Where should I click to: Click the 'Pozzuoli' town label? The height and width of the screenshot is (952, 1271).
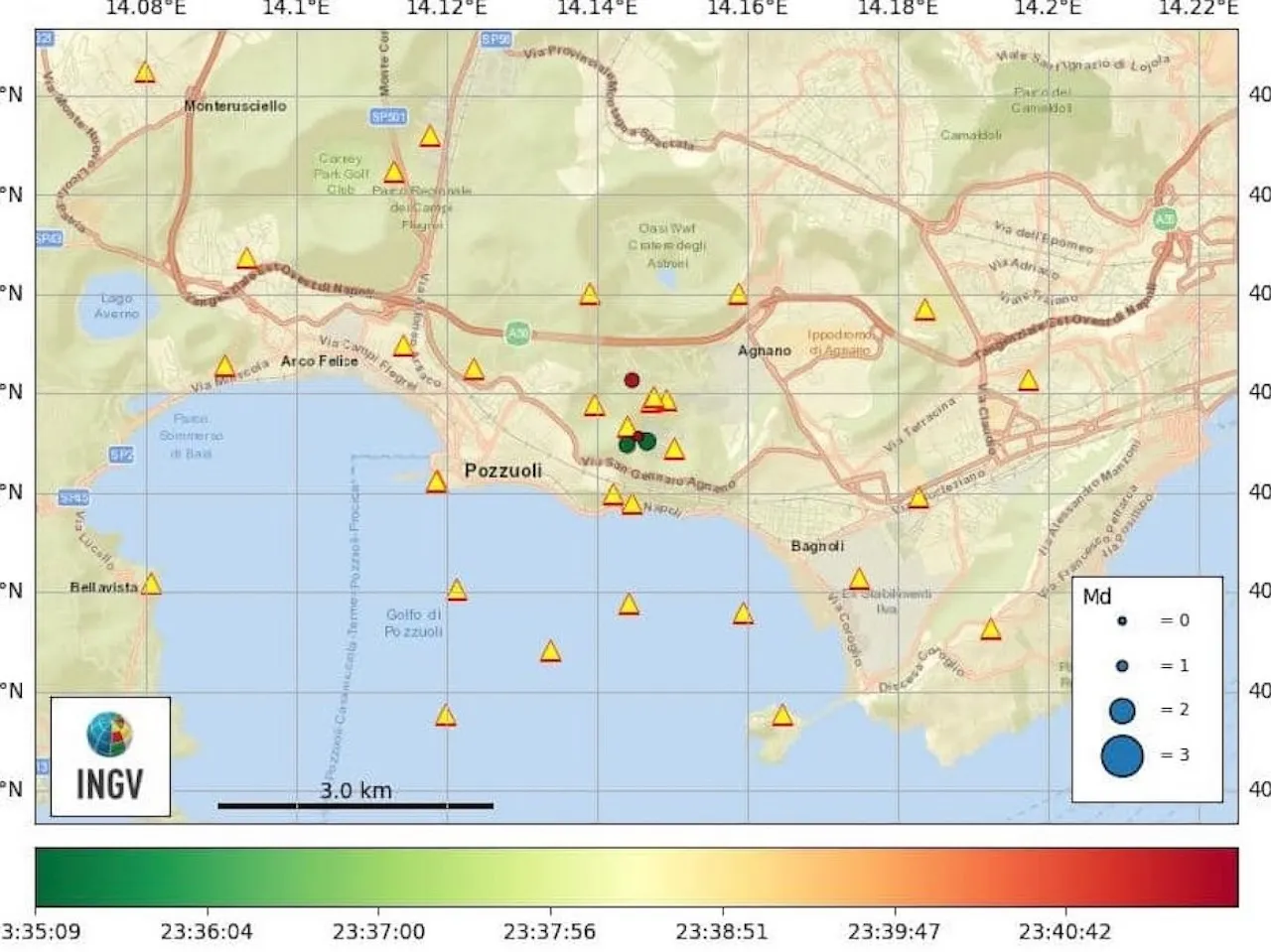click(503, 470)
